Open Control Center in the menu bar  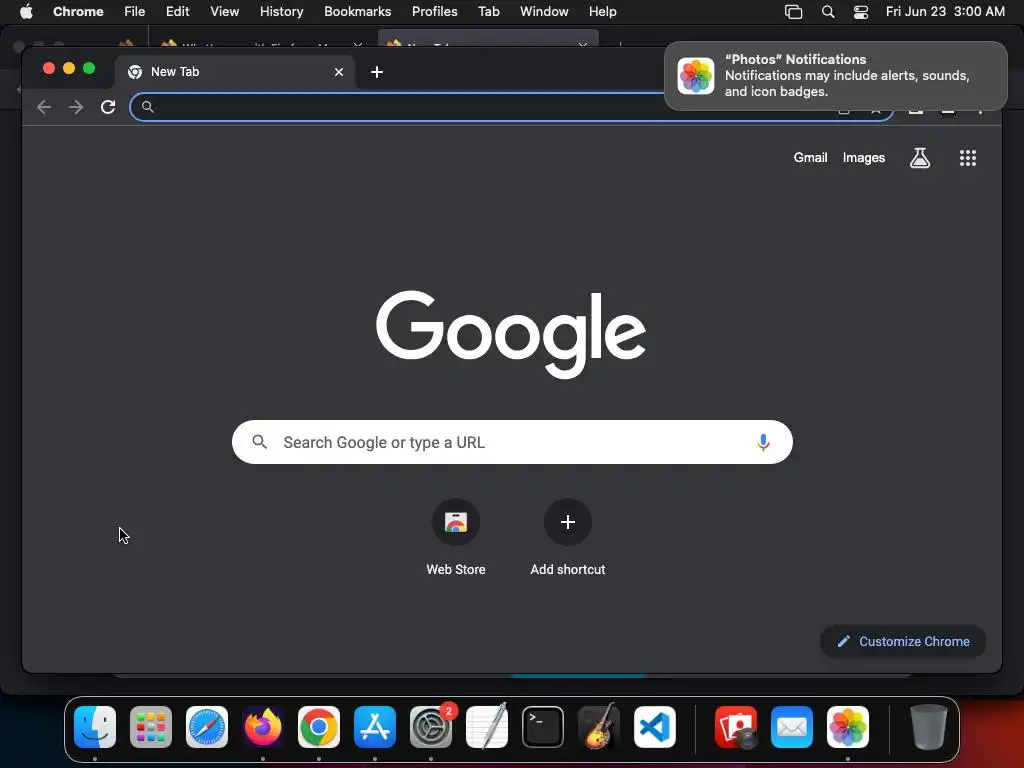tap(861, 12)
